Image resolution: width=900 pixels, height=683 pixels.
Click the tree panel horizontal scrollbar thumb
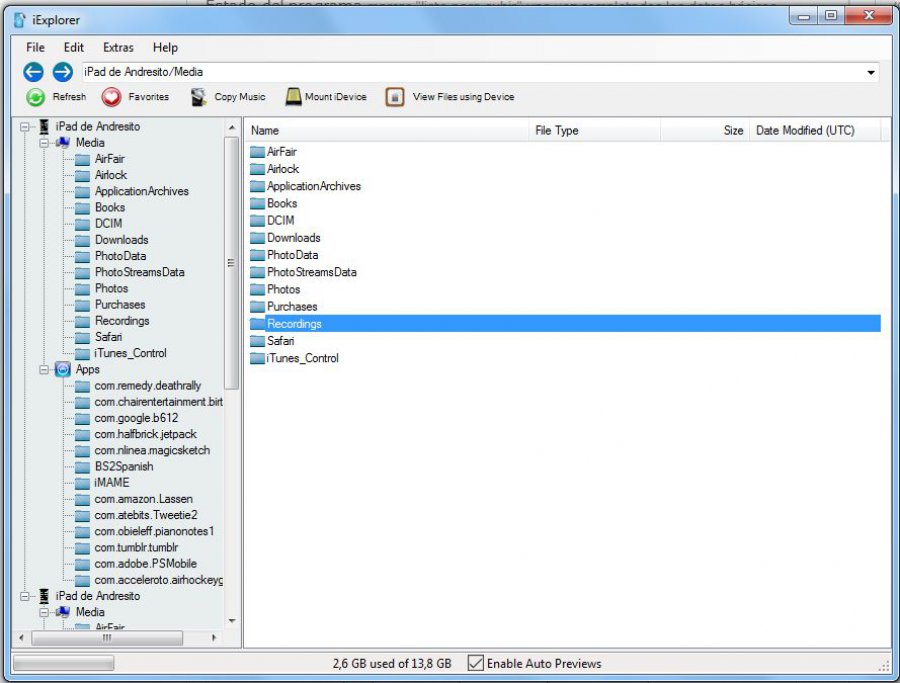107,638
